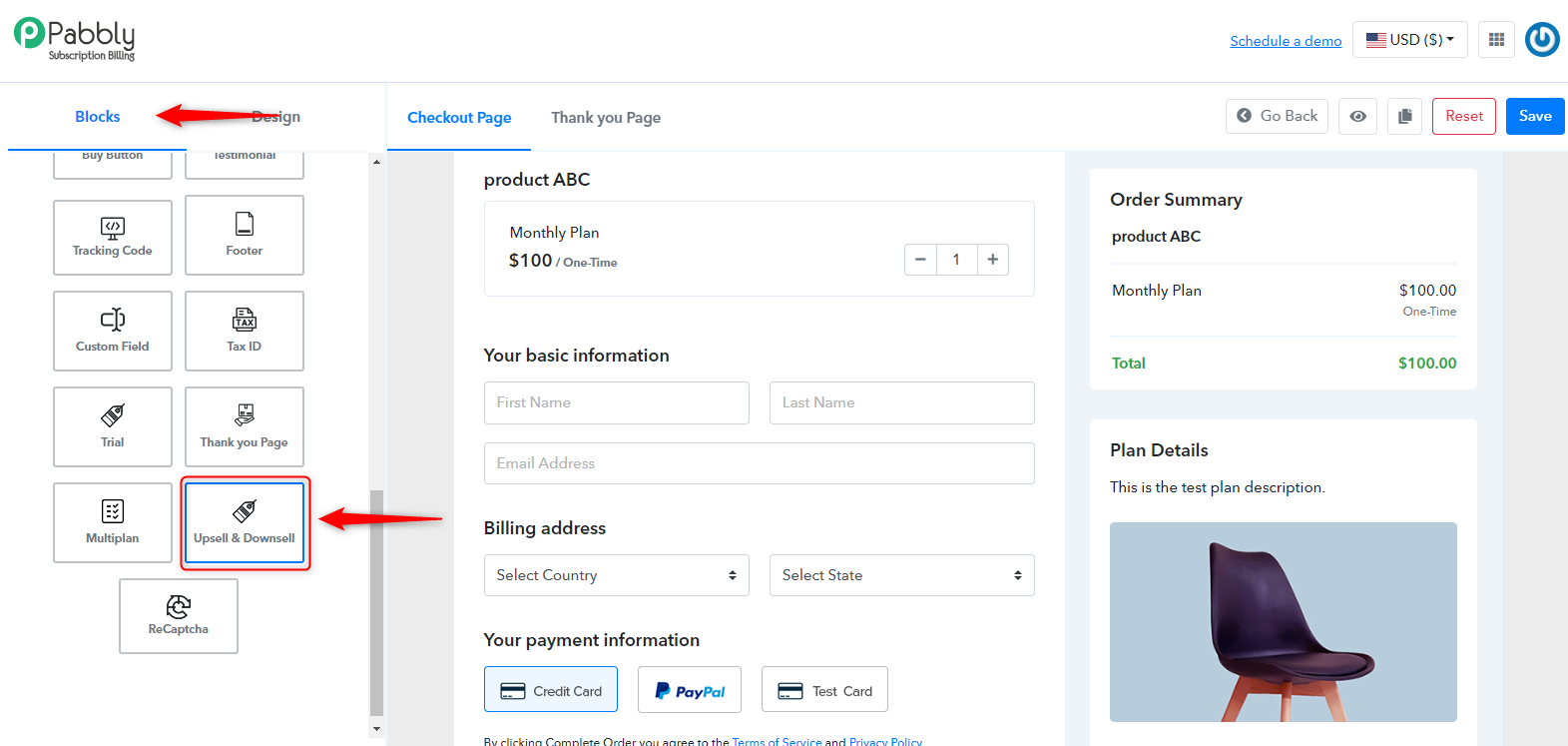Open the Schedule a demo link
Screen dimensions: 1568x746
(x=1286, y=41)
